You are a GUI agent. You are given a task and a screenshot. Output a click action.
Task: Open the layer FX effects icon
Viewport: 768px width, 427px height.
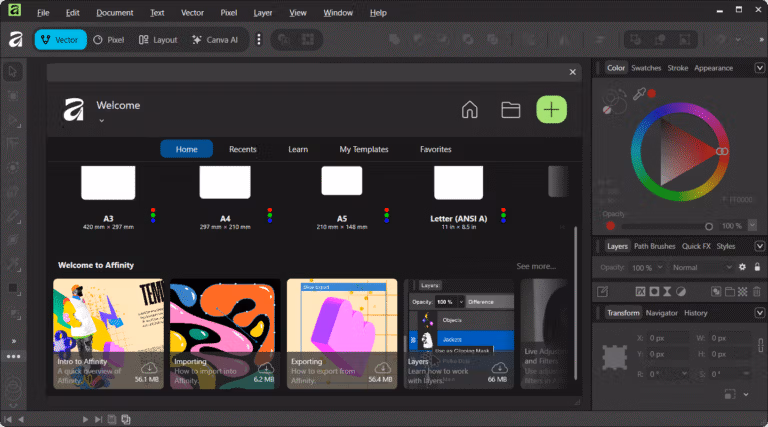coord(640,291)
